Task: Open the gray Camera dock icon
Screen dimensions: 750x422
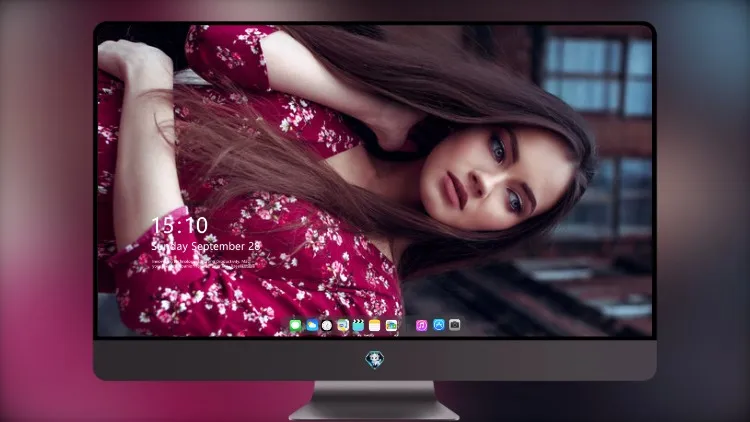Action: 454,325
